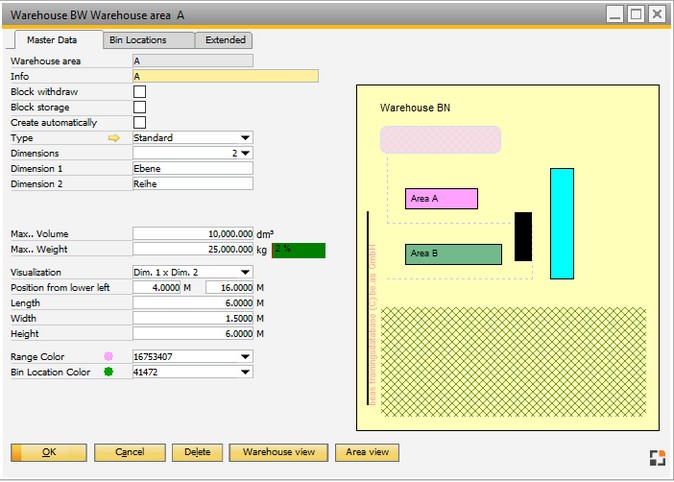The width and height of the screenshot is (674, 482).
Task: Click the Info input field
Action: pos(226,76)
